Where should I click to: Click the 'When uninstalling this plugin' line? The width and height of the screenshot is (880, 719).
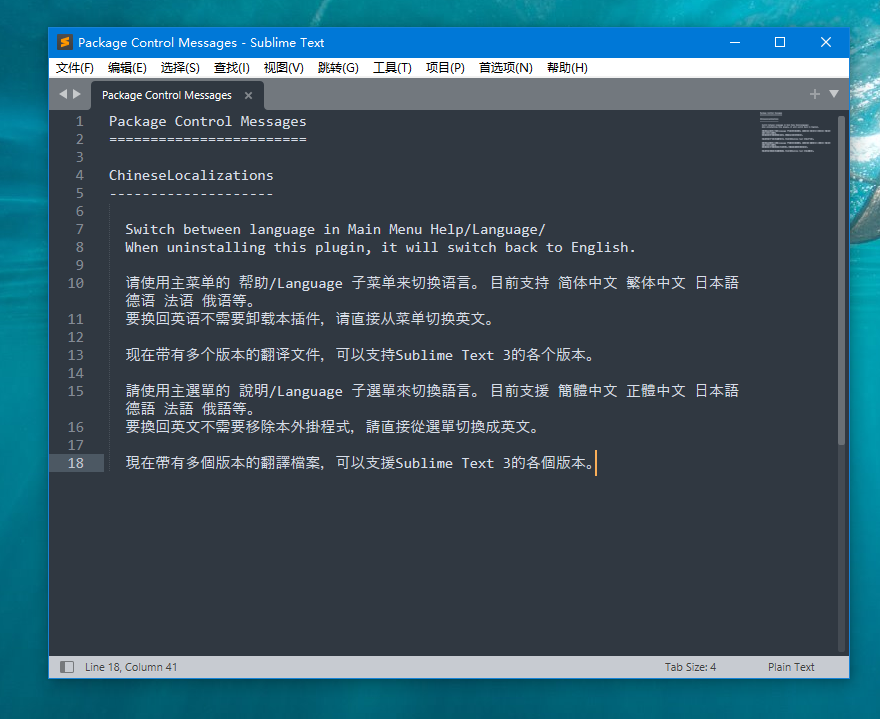[380, 248]
